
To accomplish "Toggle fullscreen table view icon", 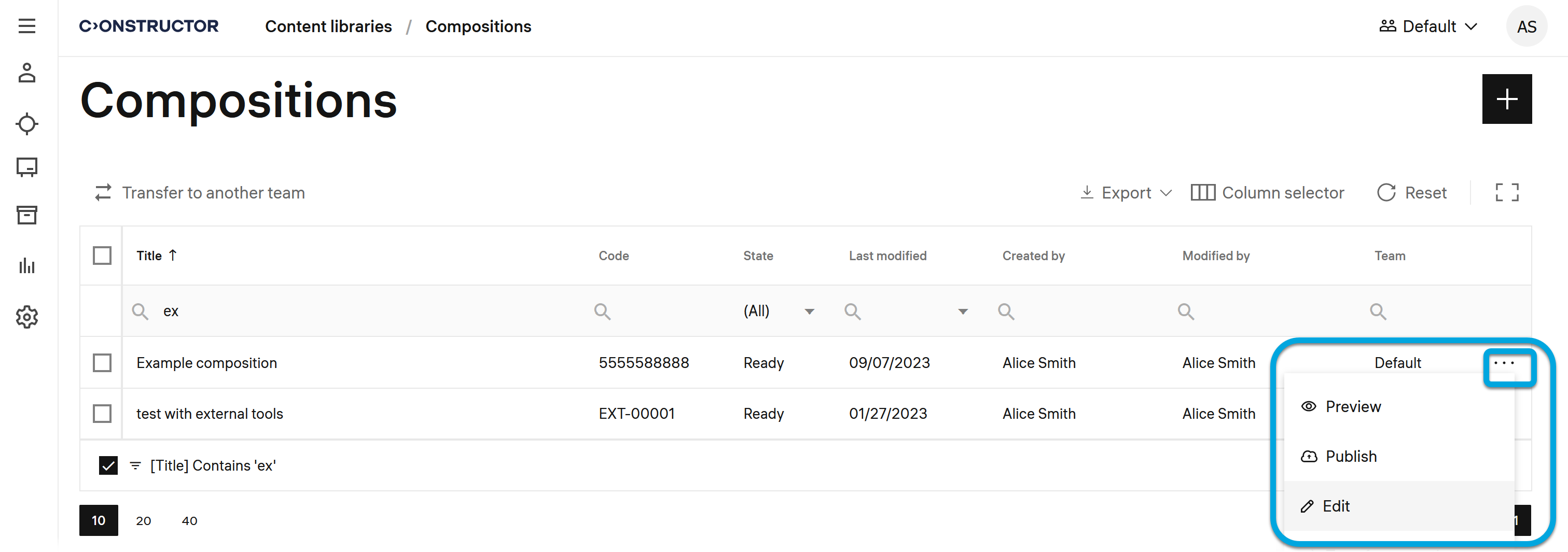I will point(1506,193).
